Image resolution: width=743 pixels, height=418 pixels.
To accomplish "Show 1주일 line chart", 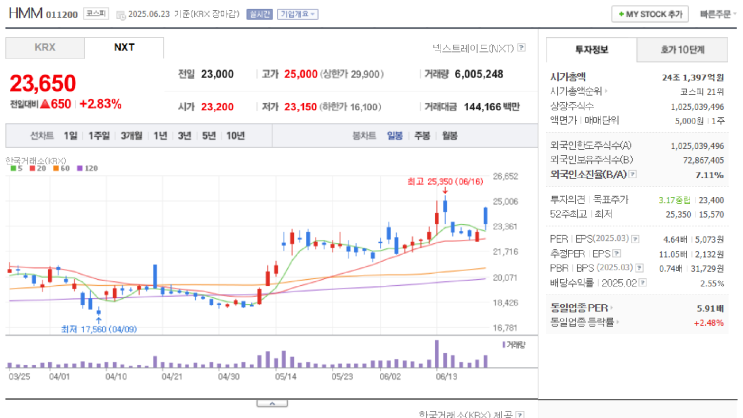I will point(99,136).
